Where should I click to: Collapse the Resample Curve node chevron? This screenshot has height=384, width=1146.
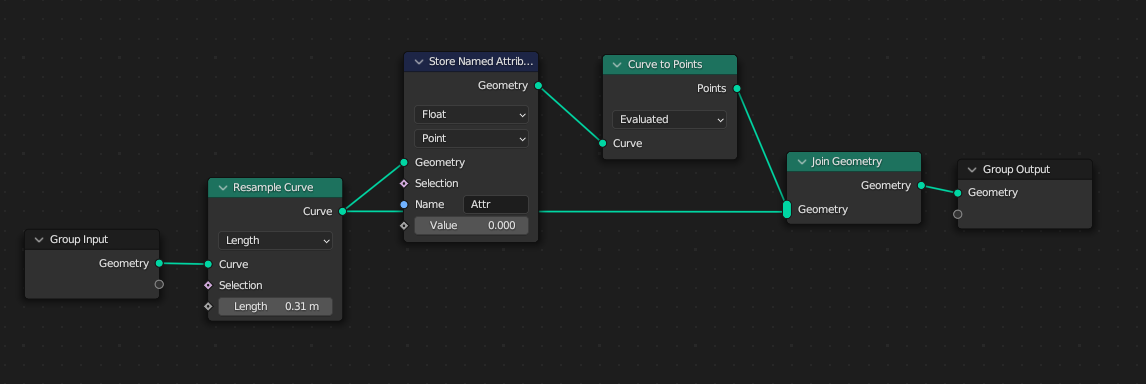(222, 188)
